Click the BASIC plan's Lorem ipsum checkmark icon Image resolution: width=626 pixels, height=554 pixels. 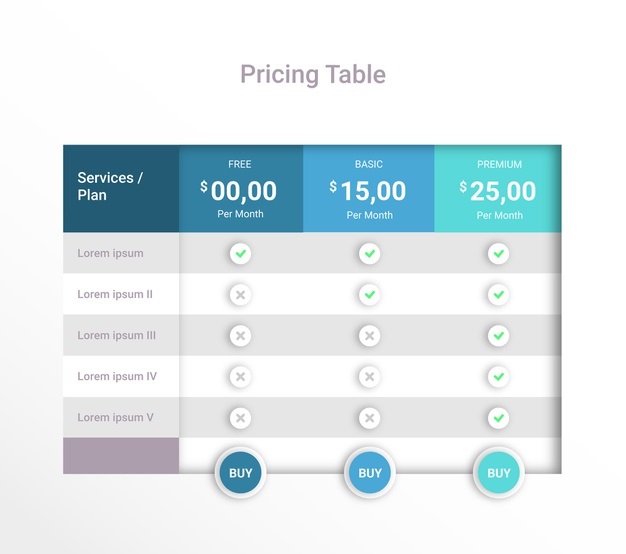tap(370, 253)
